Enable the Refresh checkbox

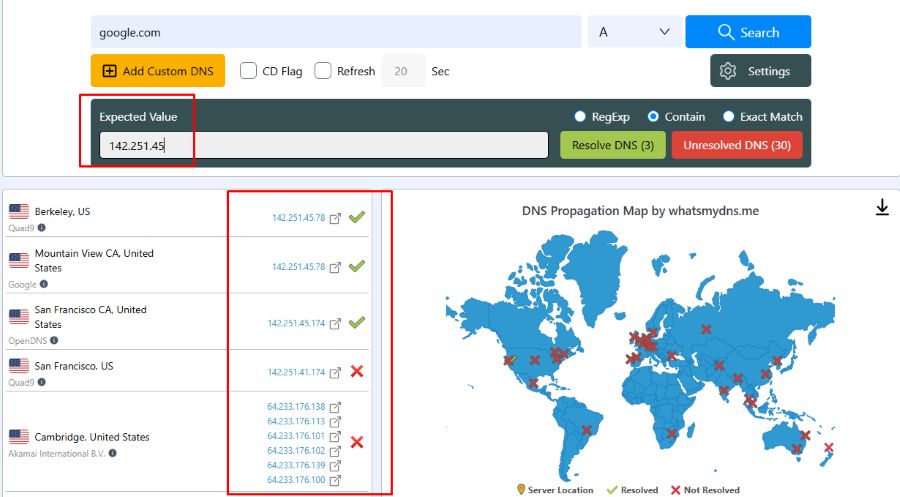(x=323, y=71)
